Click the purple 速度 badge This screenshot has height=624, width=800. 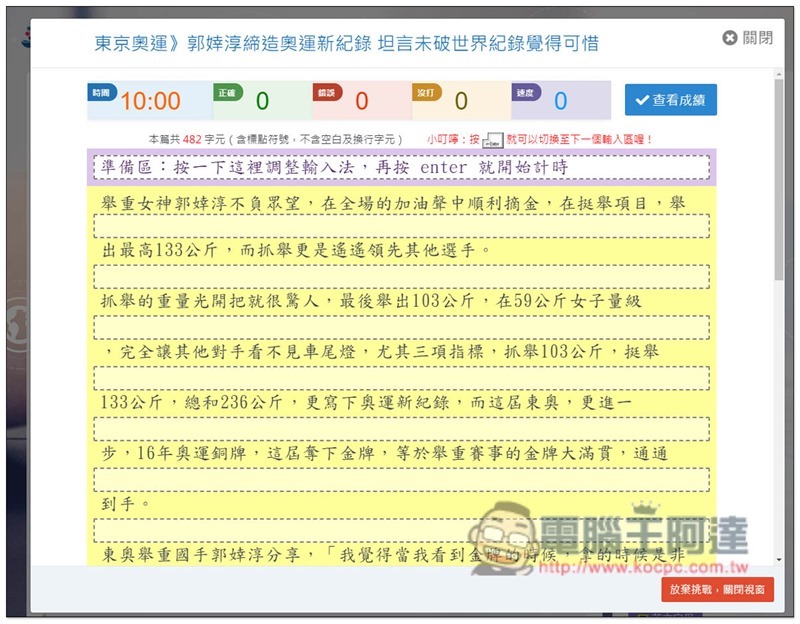point(526,92)
